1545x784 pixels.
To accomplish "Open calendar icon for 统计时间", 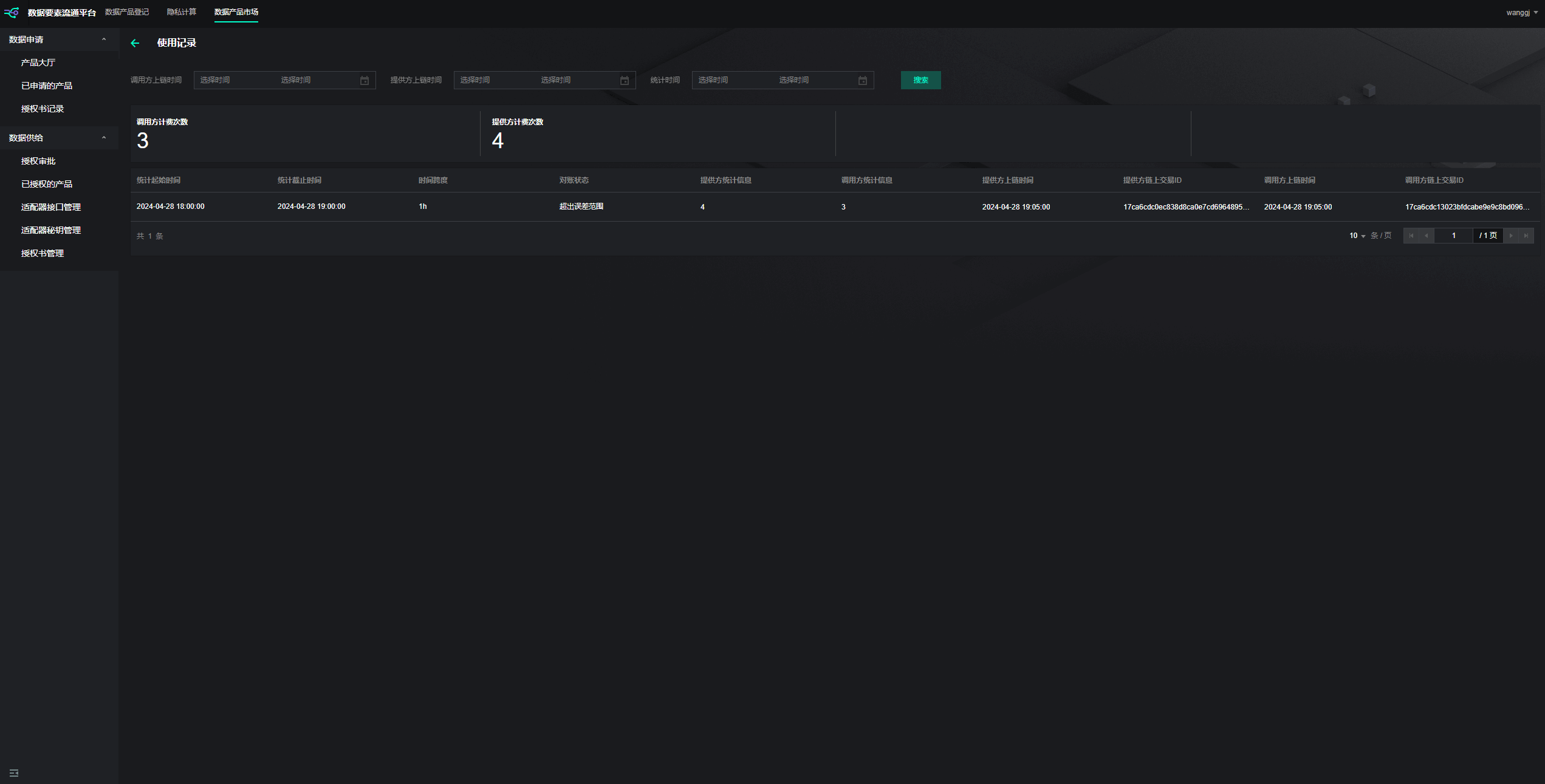I will 863,81.
